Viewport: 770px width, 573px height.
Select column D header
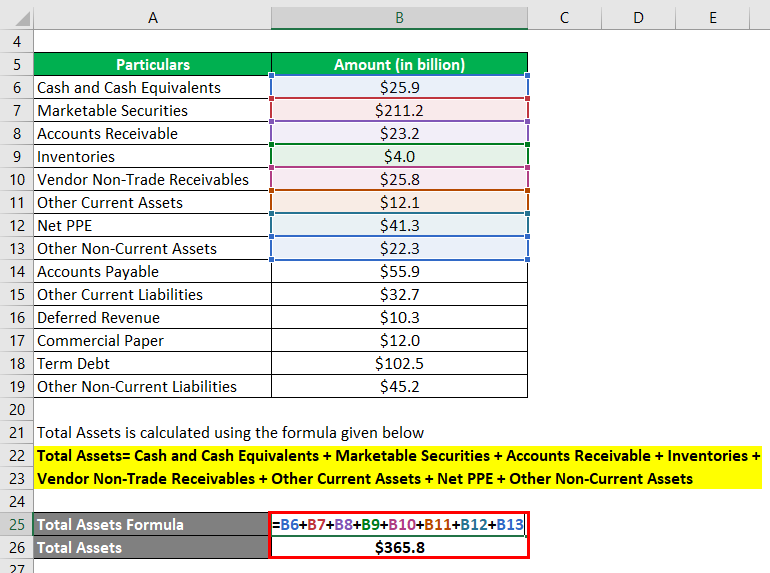point(638,18)
